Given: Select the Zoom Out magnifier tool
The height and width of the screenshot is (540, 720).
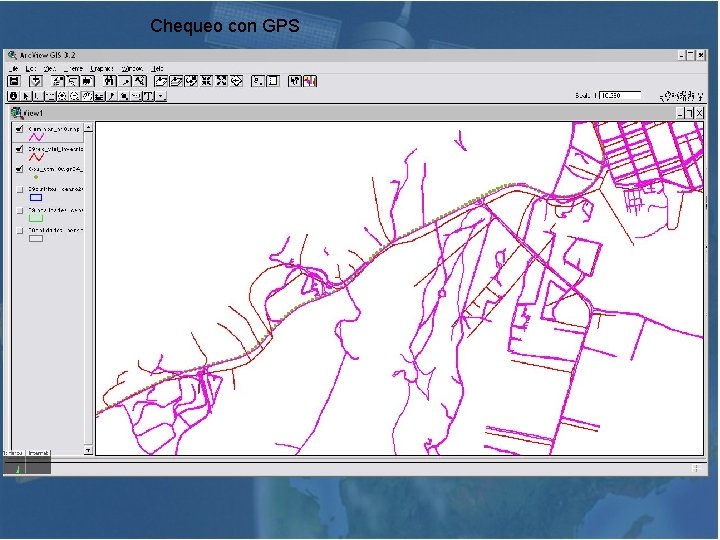Looking at the screenshot, I should tap(74, 96).
